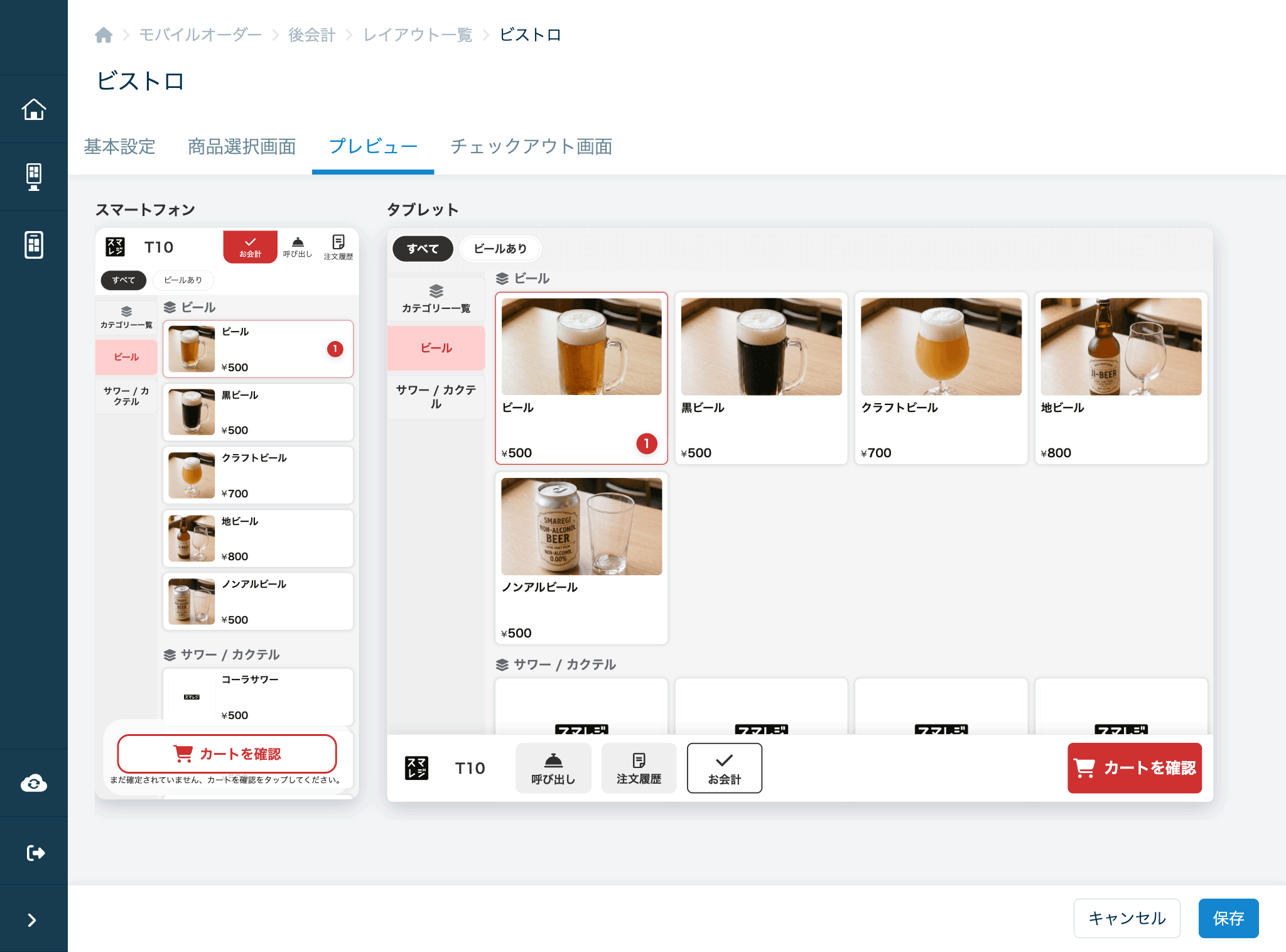Click the 保存 button
Image resolution: width=1286 pixels, height=952 pixels.
1228,918
